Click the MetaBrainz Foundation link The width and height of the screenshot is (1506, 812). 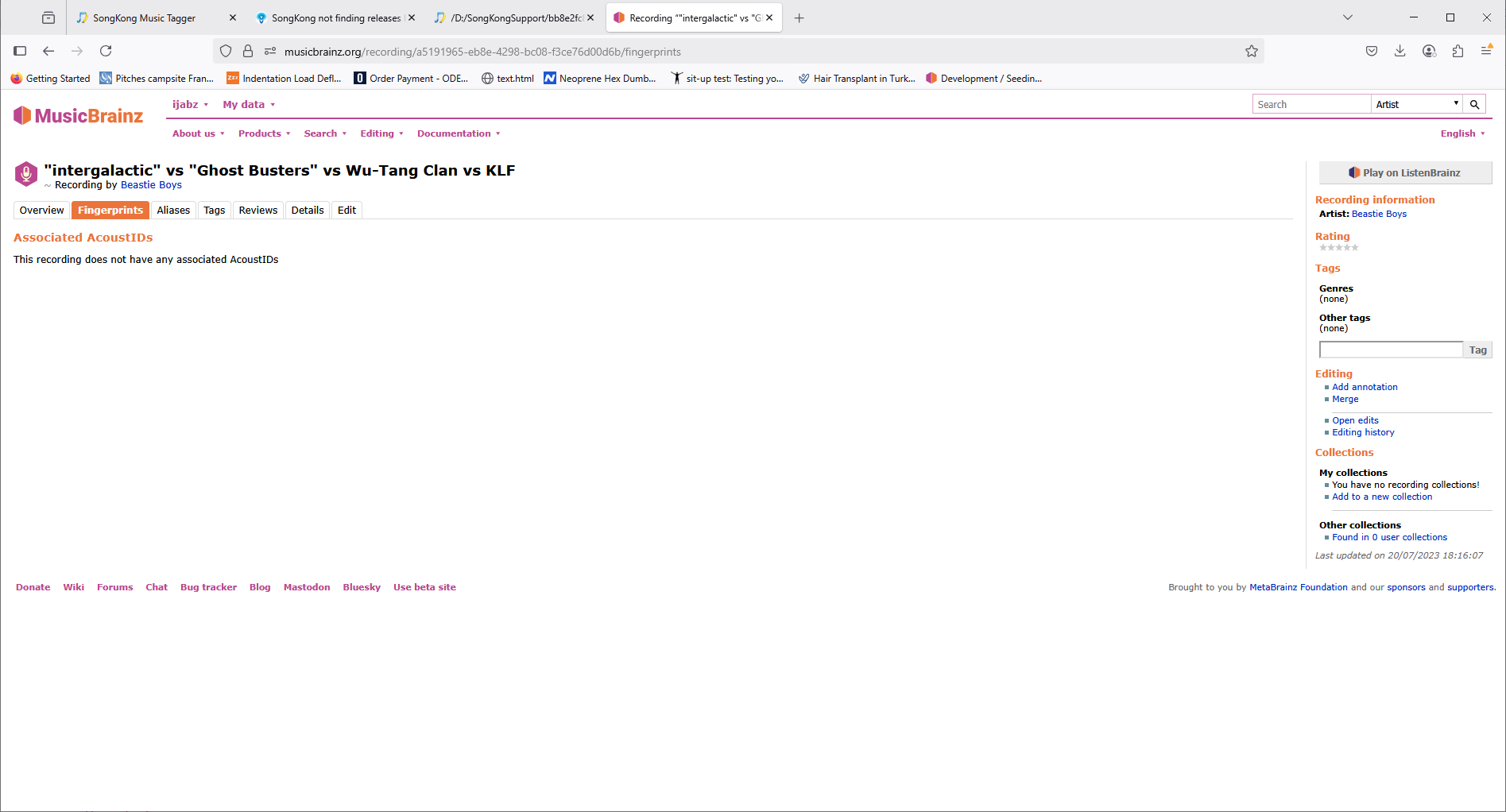1299,587
